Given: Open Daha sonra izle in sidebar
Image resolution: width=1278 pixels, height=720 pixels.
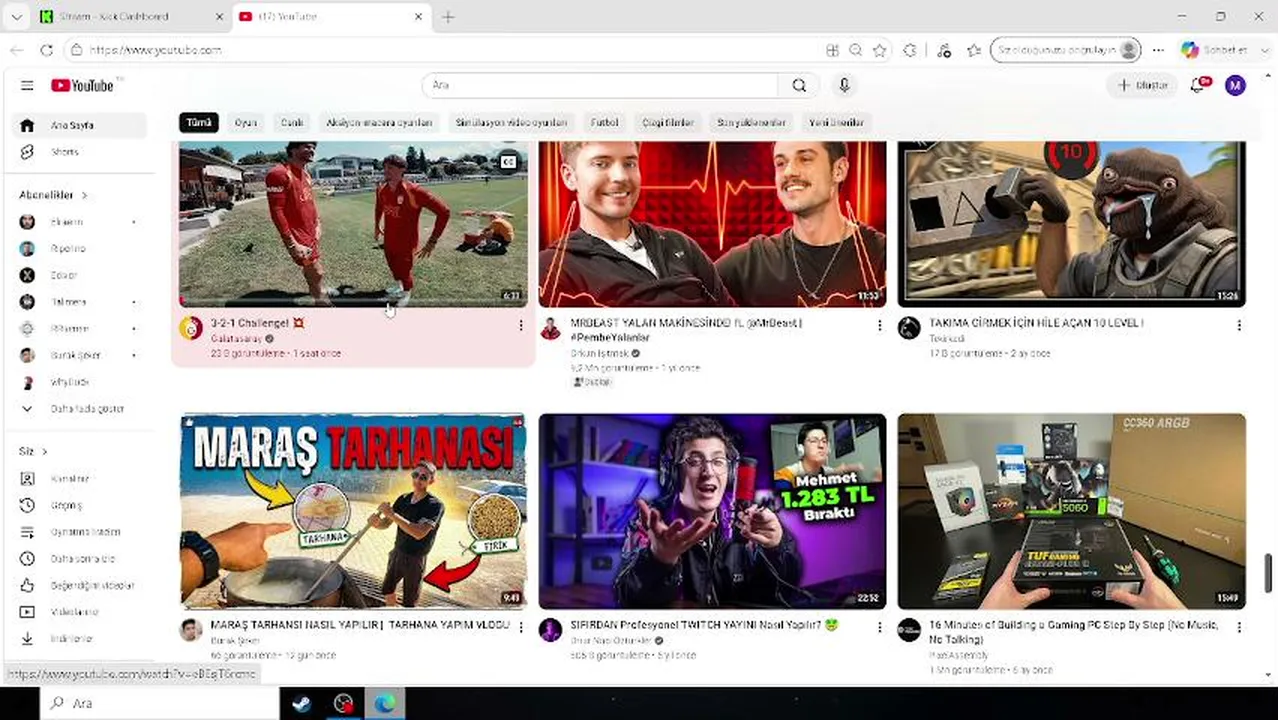Looking at the screenshot, I should [80, 559].
